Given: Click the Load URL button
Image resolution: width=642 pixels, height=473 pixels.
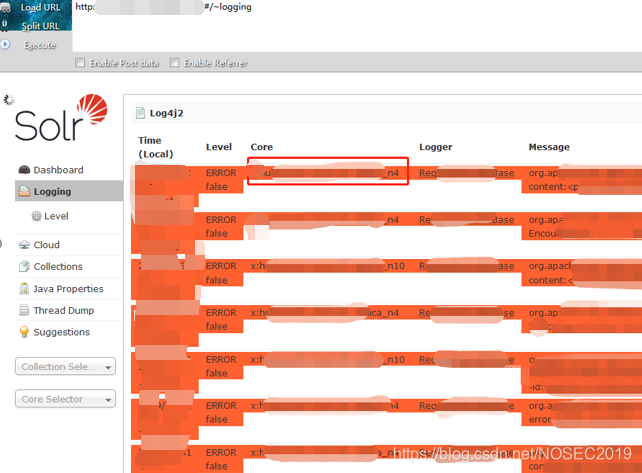Looking at the screenshot, I should point(40,7).
